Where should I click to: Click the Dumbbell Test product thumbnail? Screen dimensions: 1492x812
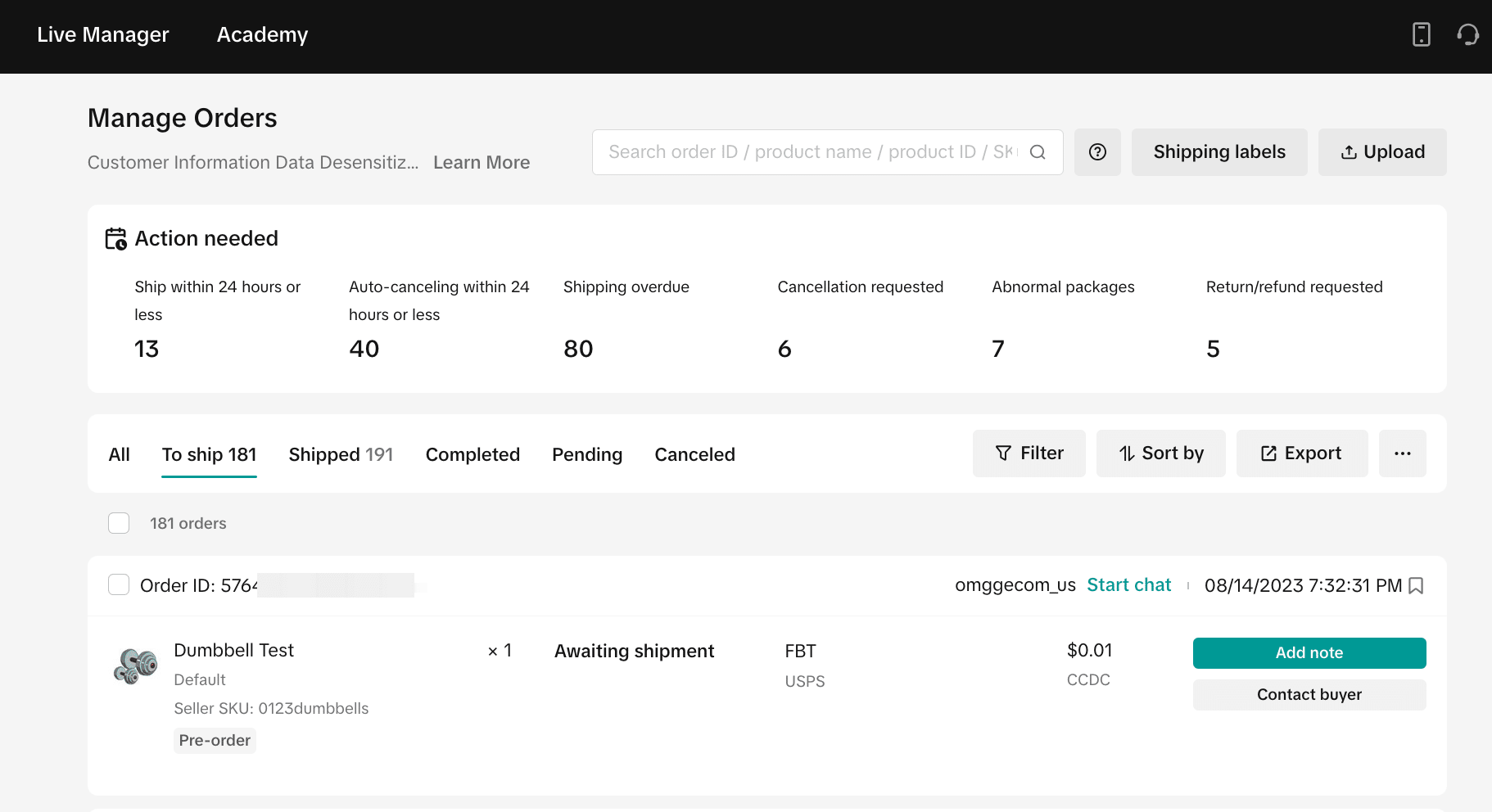click(x=136, y=666)
